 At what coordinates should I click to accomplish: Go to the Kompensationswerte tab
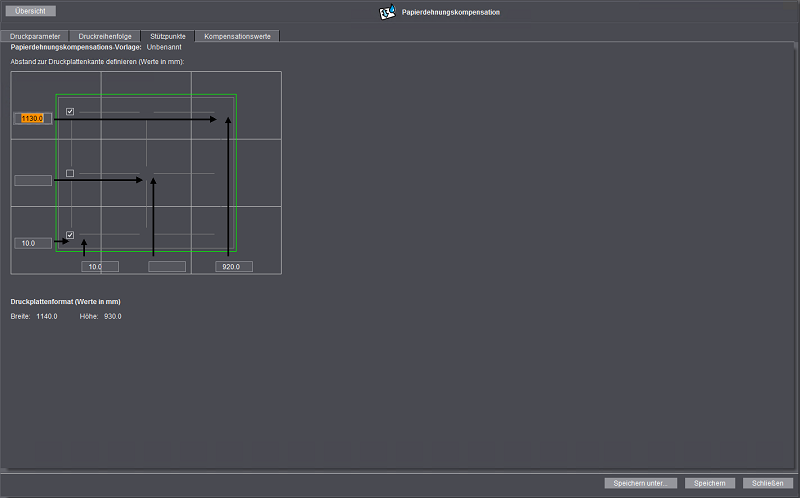click(x=237, y=36)
